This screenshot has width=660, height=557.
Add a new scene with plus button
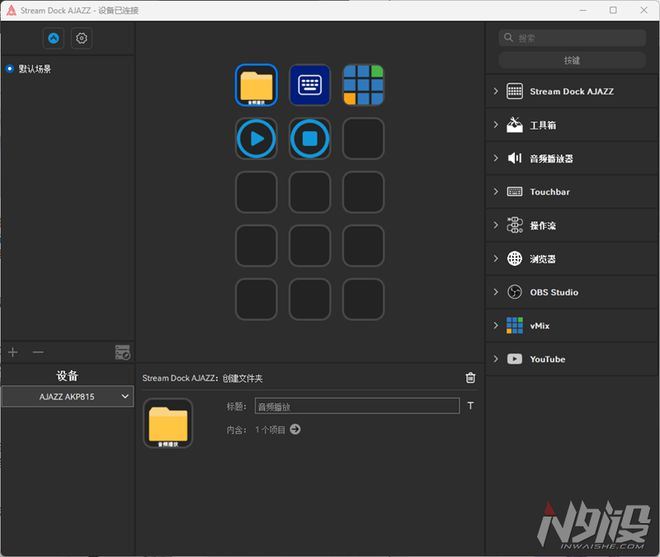coord(13,352)
